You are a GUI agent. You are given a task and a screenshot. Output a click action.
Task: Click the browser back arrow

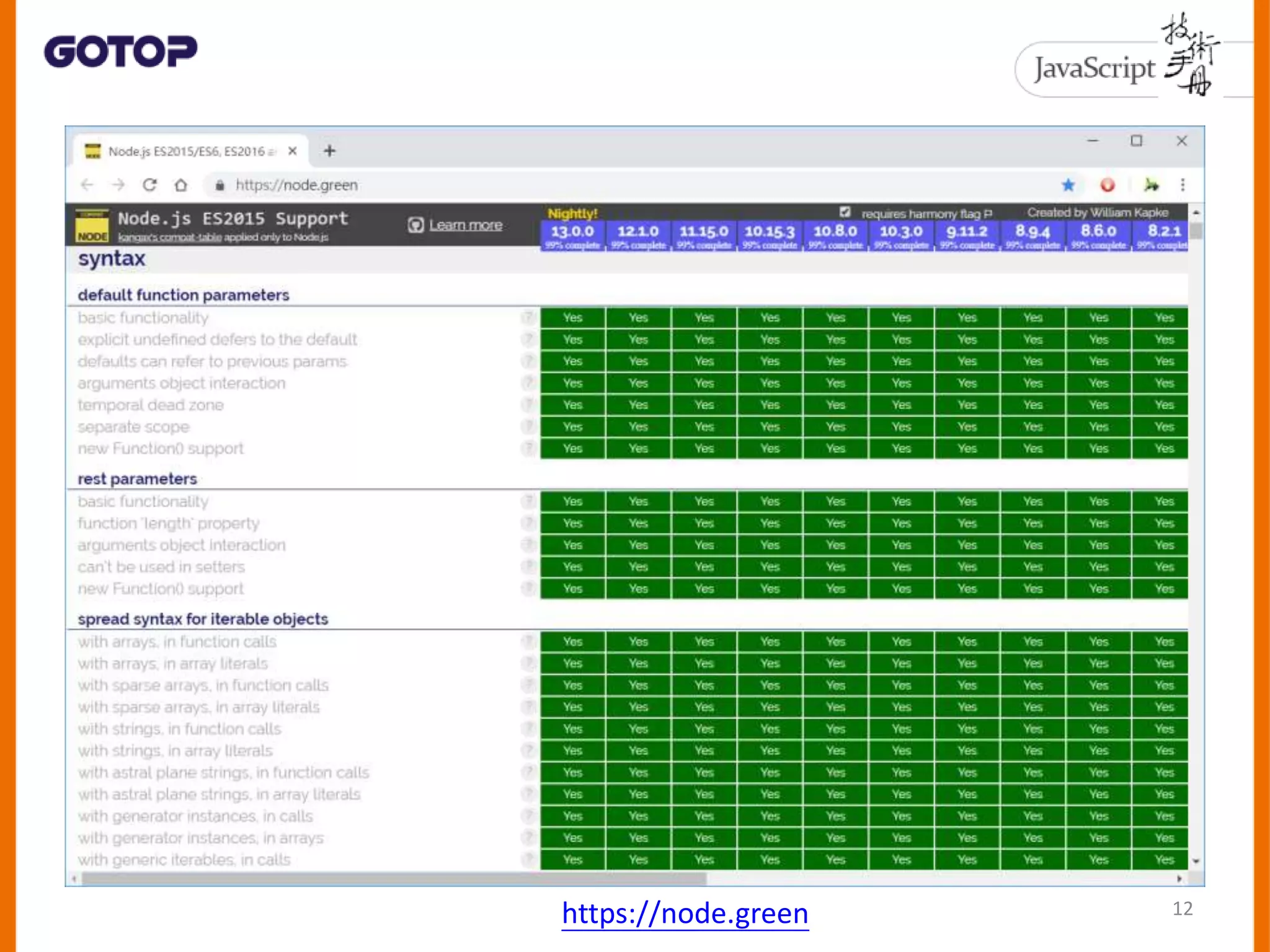(x=87, y=185)
